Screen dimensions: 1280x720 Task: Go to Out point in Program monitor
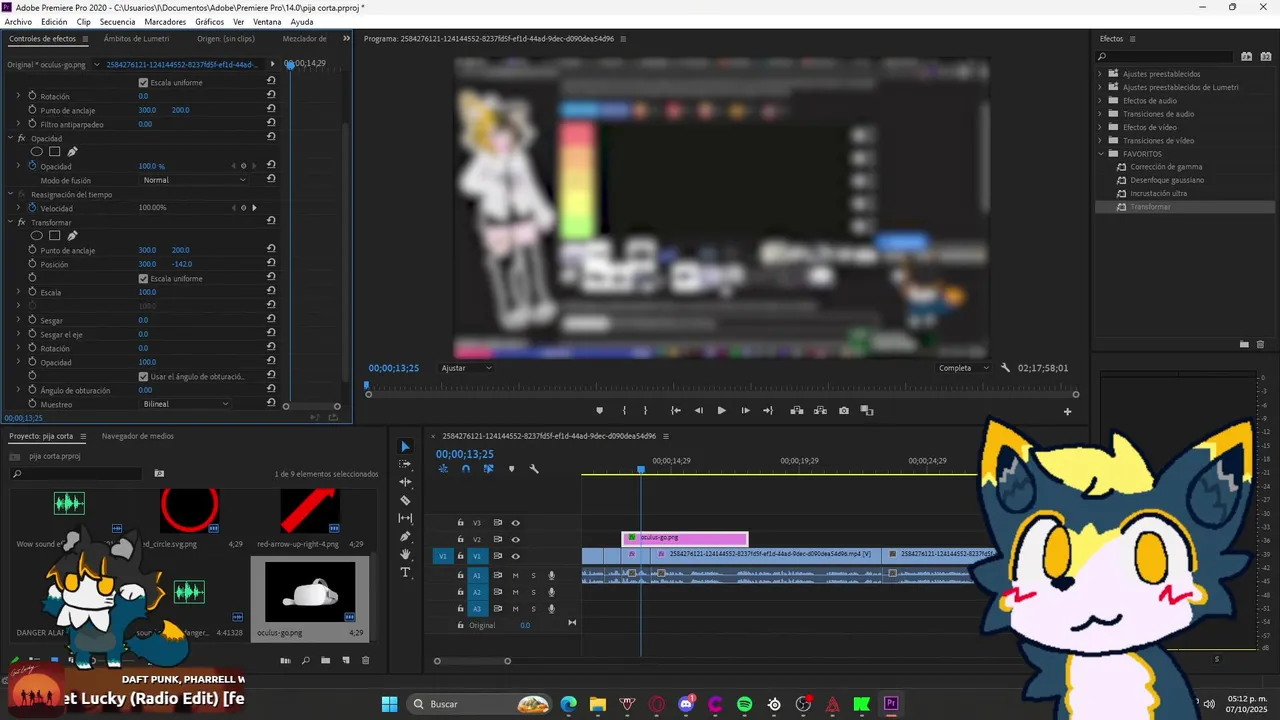pos(768,411)
